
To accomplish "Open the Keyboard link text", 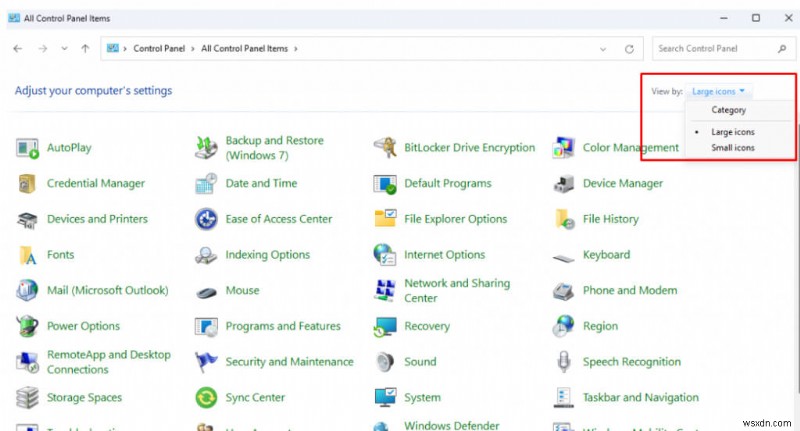I will coord(607,255).
